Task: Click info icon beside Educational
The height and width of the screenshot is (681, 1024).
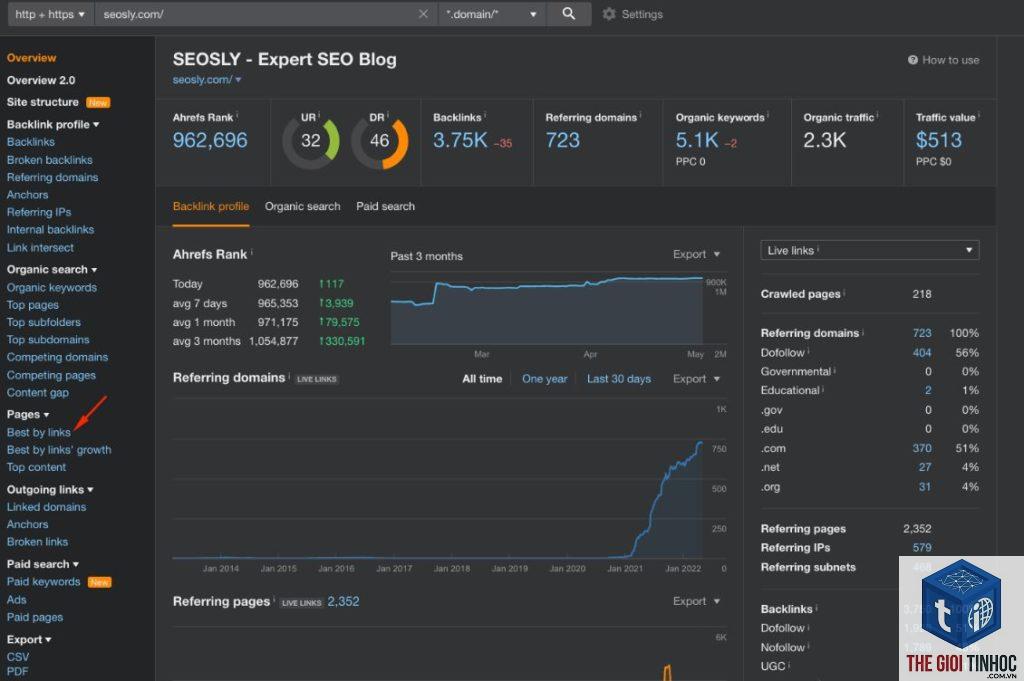Action: tap(823, 389)
